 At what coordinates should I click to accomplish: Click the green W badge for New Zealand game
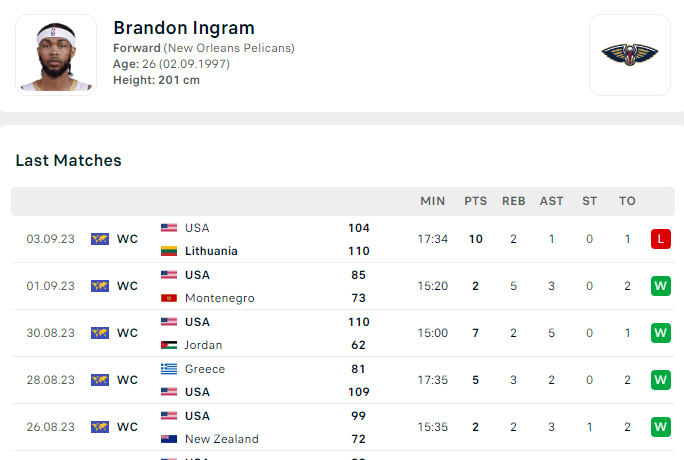point(660,427)
